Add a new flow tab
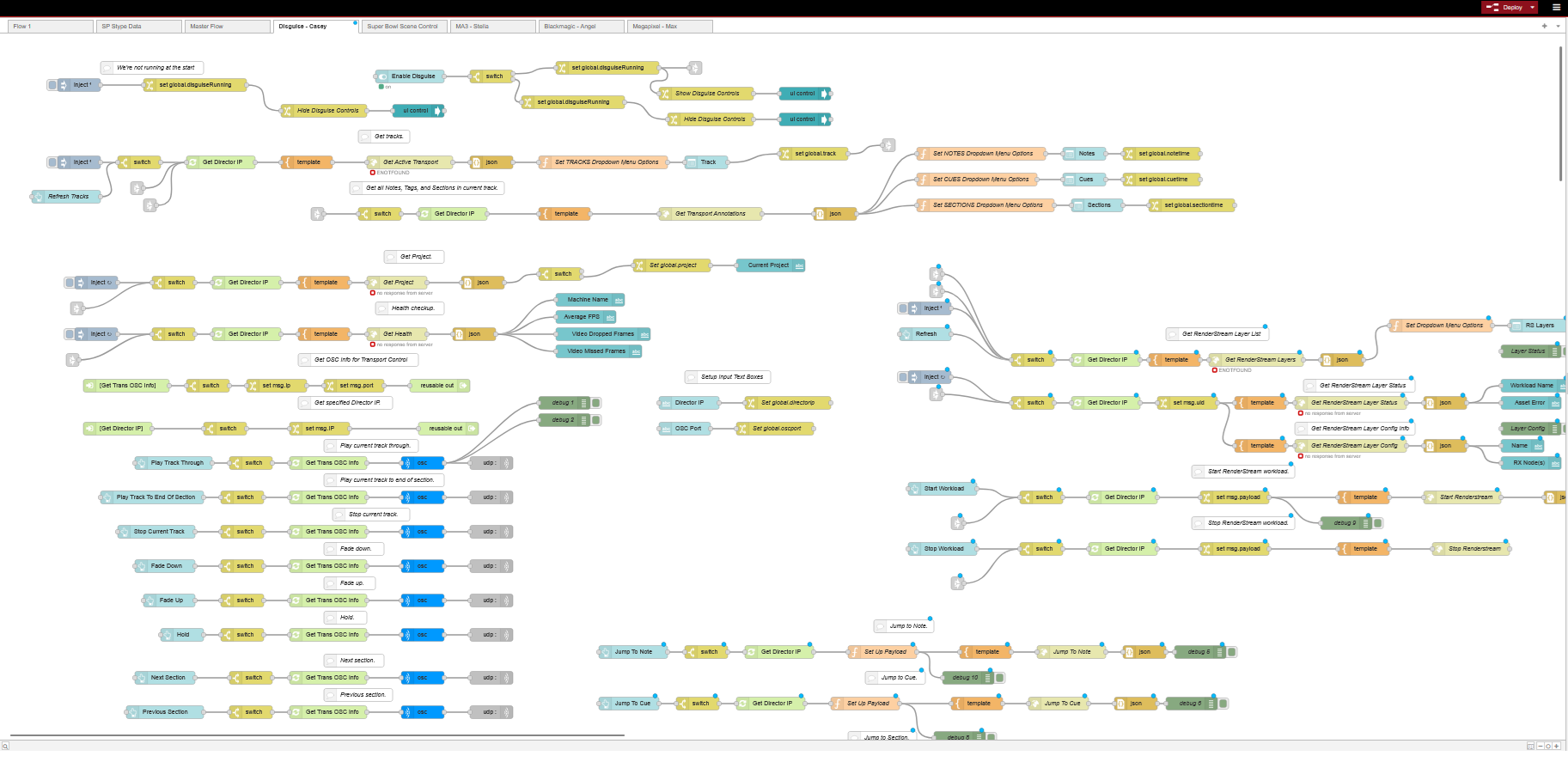 (x=1544, y=27)
